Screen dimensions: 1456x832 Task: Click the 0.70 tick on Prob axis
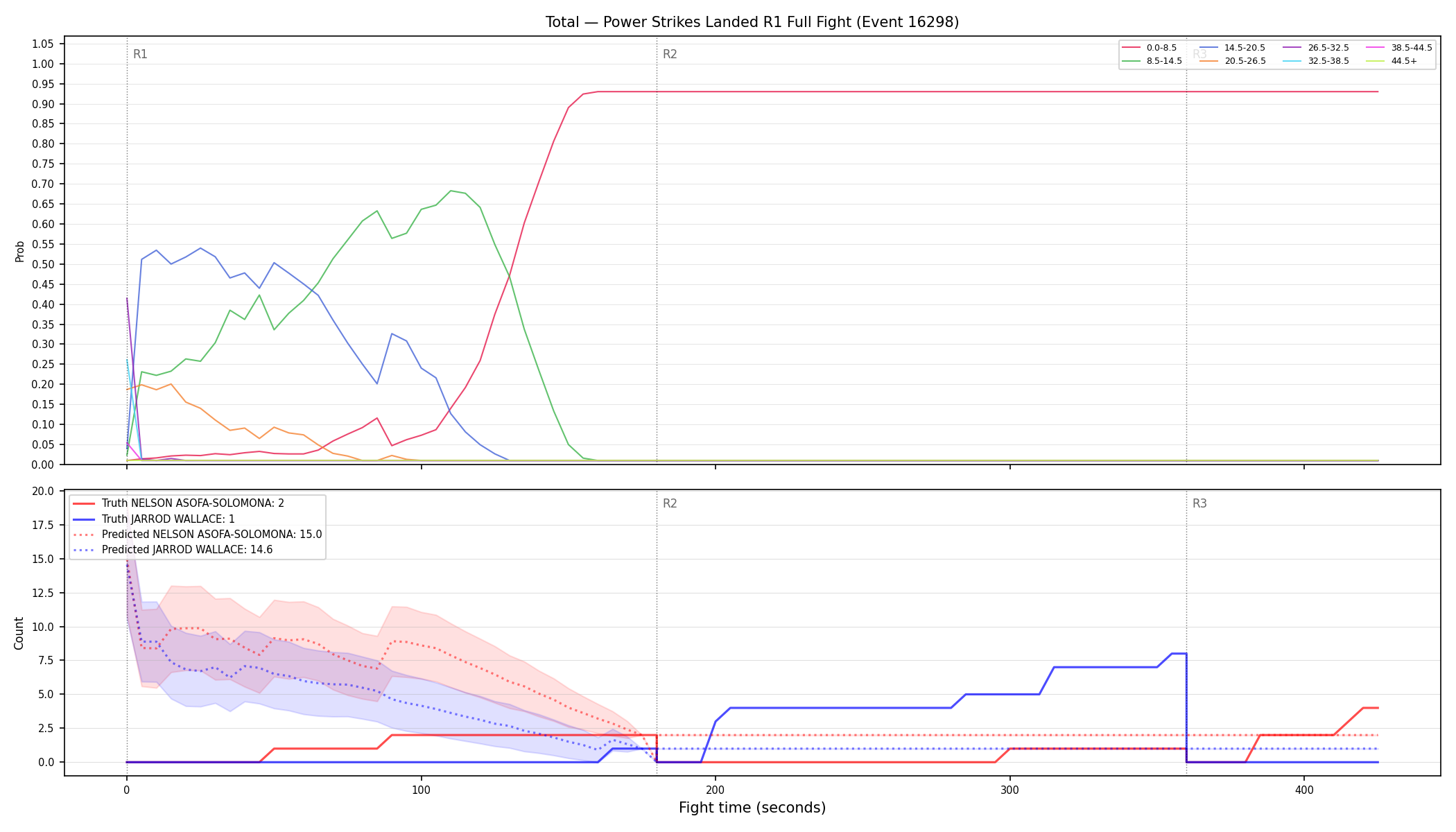[43, 184]
